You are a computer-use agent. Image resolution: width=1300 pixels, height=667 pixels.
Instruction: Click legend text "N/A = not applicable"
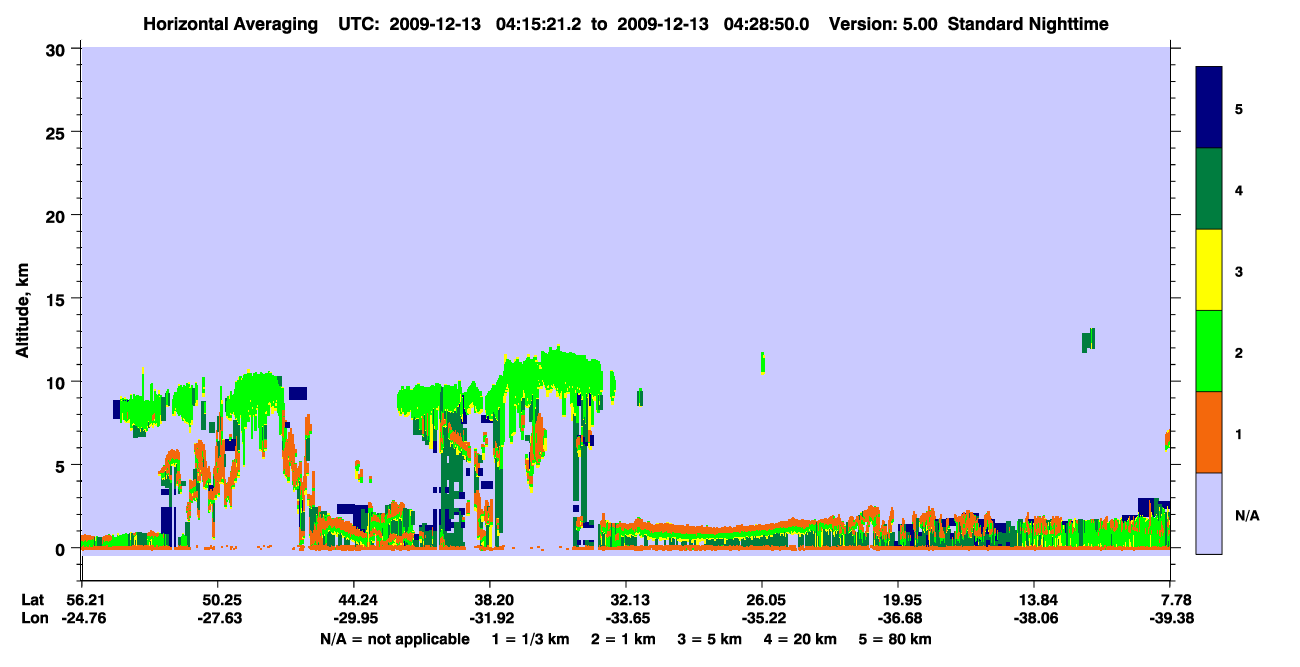click(394, 639)
